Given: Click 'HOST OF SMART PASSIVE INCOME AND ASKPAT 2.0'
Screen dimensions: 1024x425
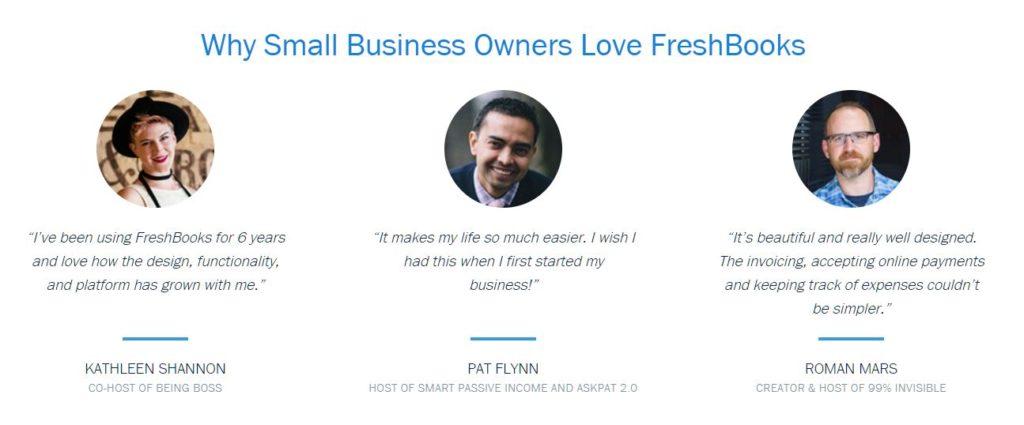Looking at the screenshot, I should point(503,388).
